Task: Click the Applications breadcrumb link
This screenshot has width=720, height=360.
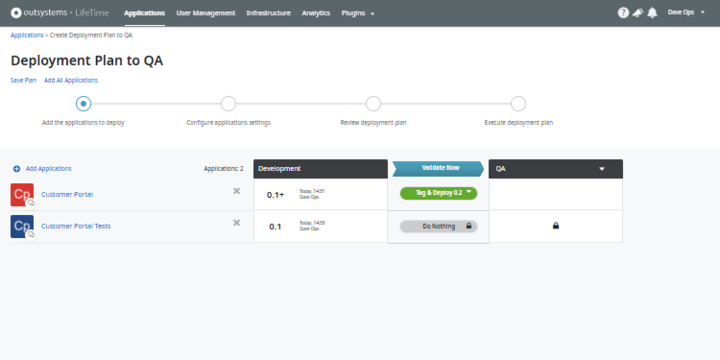Action: tap(27, 35)
